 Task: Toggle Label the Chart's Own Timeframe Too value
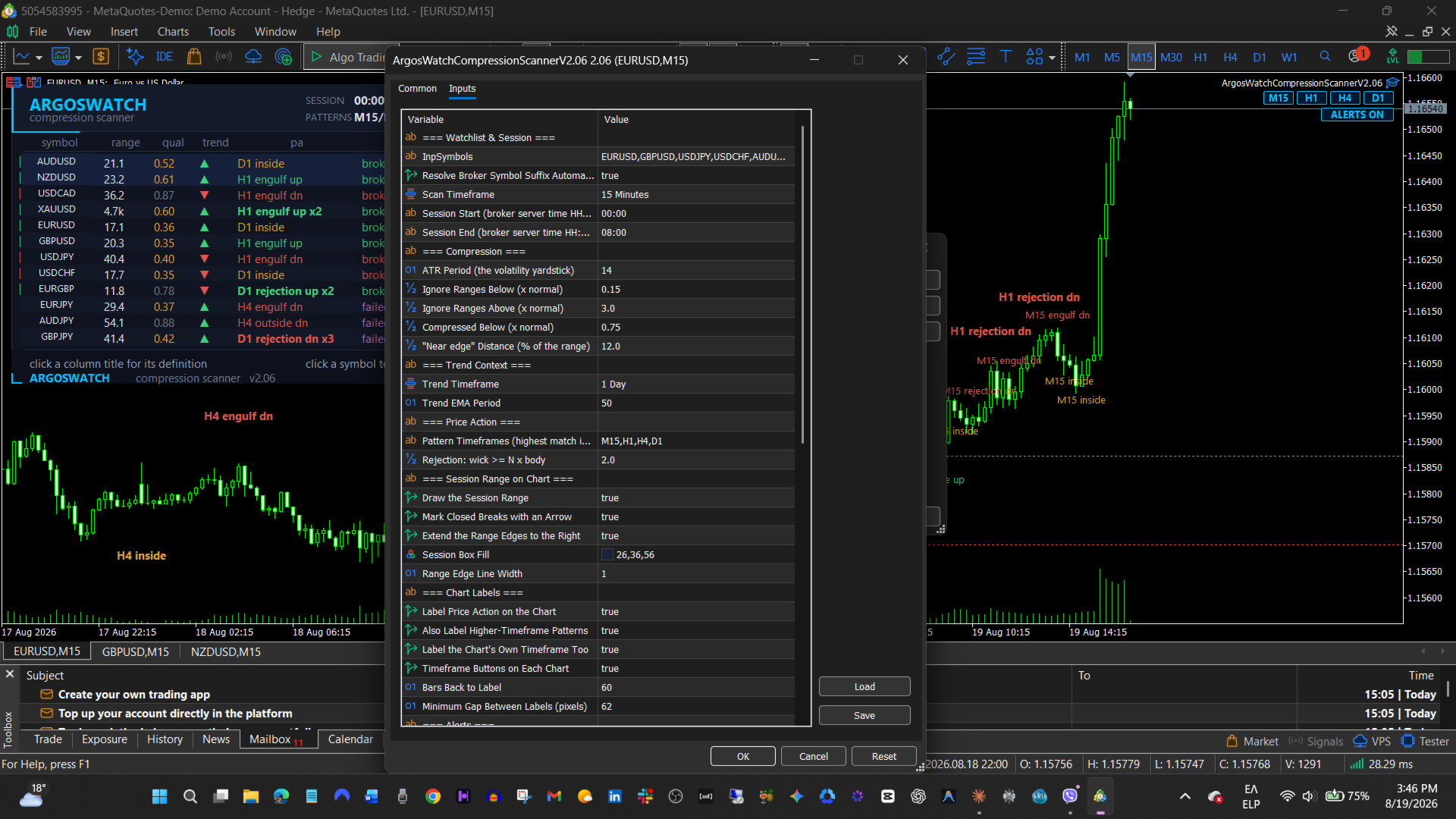[696, 650]
